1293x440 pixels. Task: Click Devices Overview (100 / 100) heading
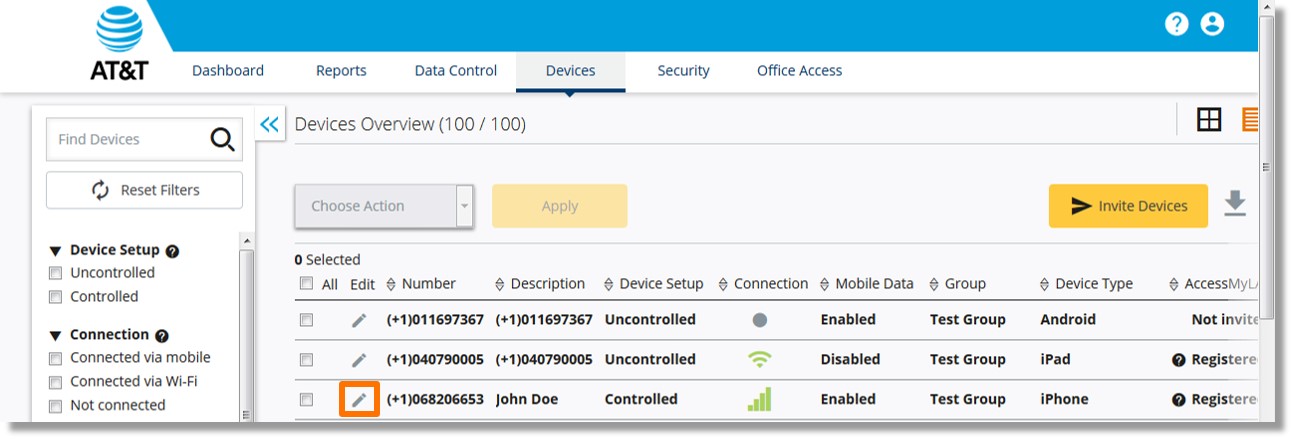[x=410, y=124]
